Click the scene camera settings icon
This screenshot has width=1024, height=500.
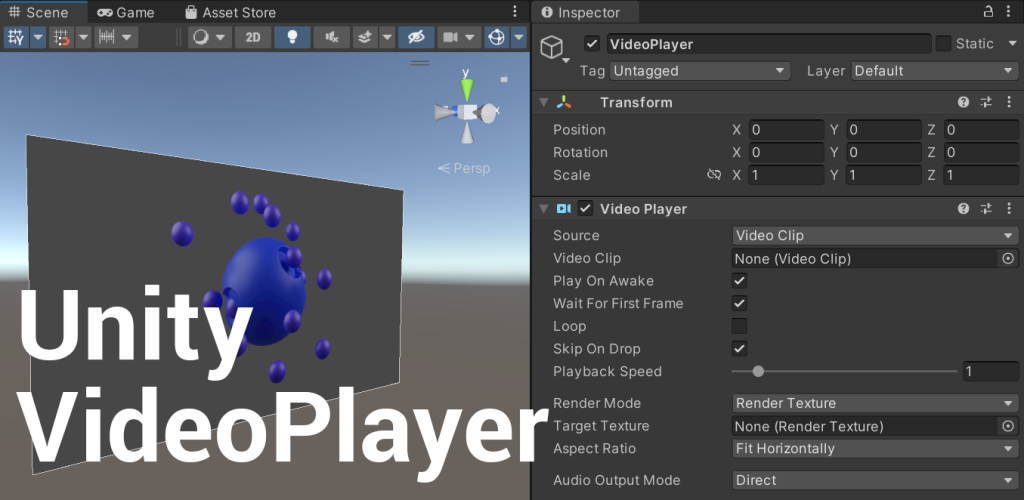[450, 37]
